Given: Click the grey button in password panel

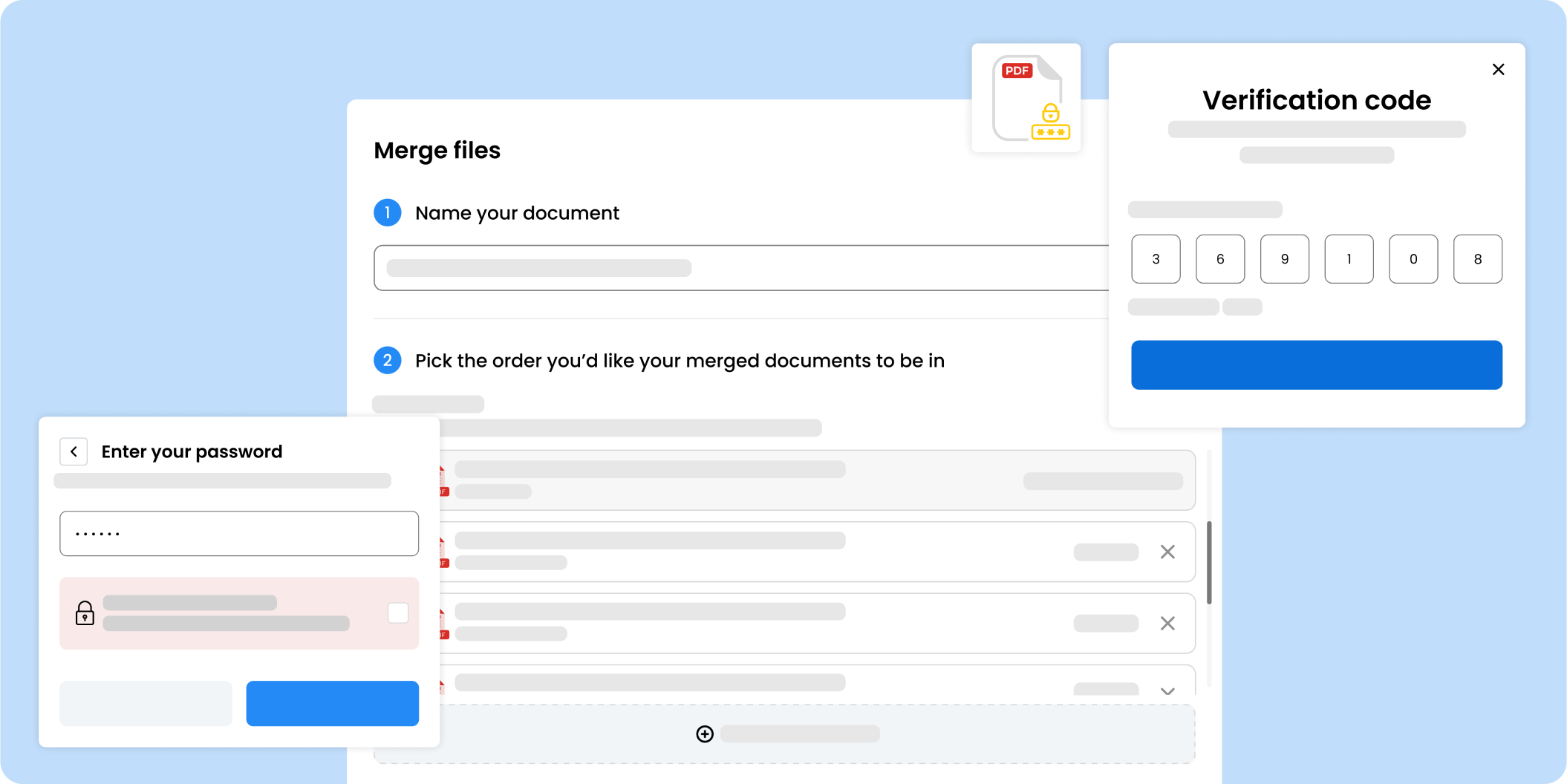Looking at the screenshot, I should pyautogui.click(x=146, y=703).
